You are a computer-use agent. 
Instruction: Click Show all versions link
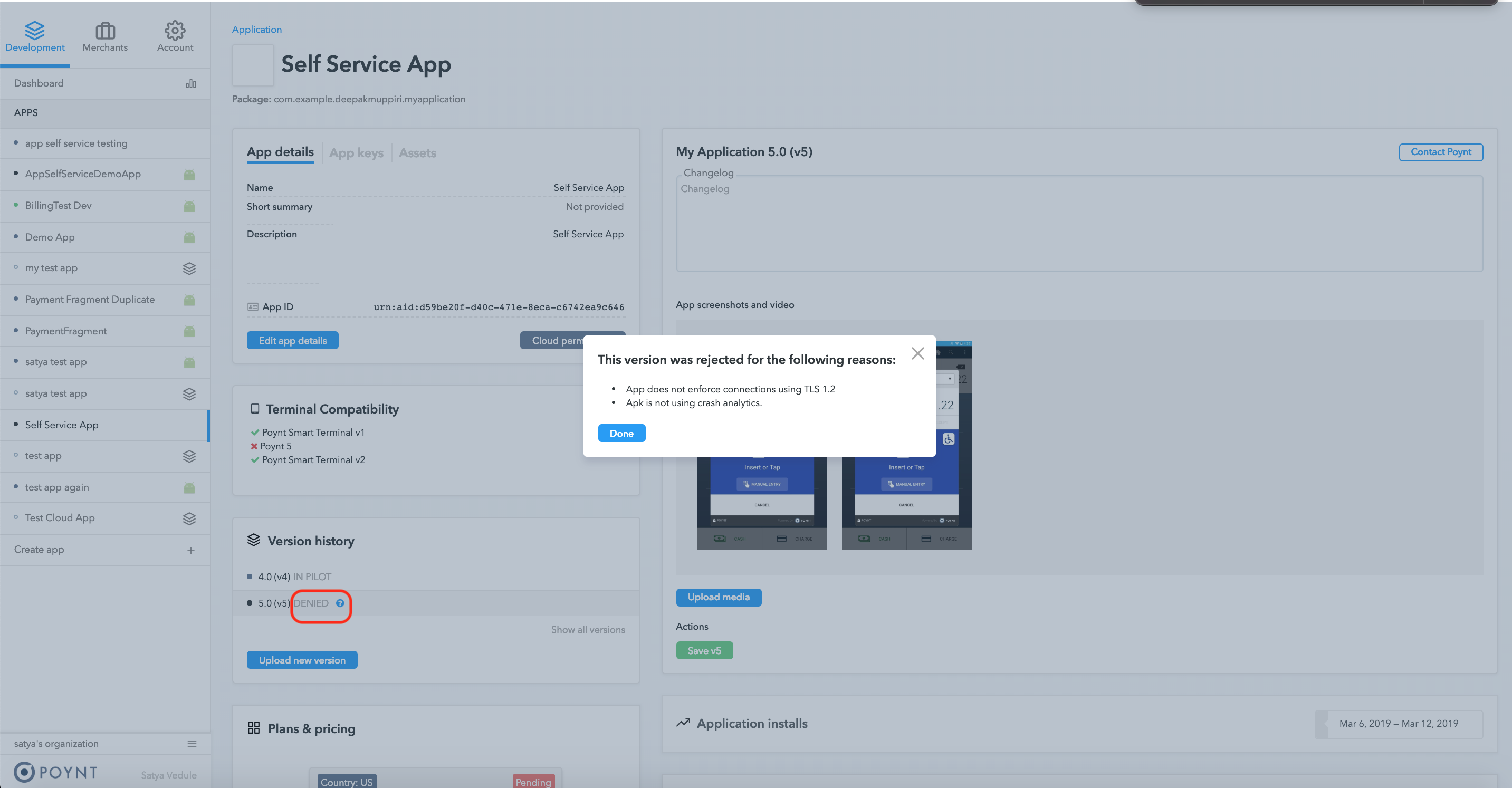pyautogui.click(x=588, y=630)
